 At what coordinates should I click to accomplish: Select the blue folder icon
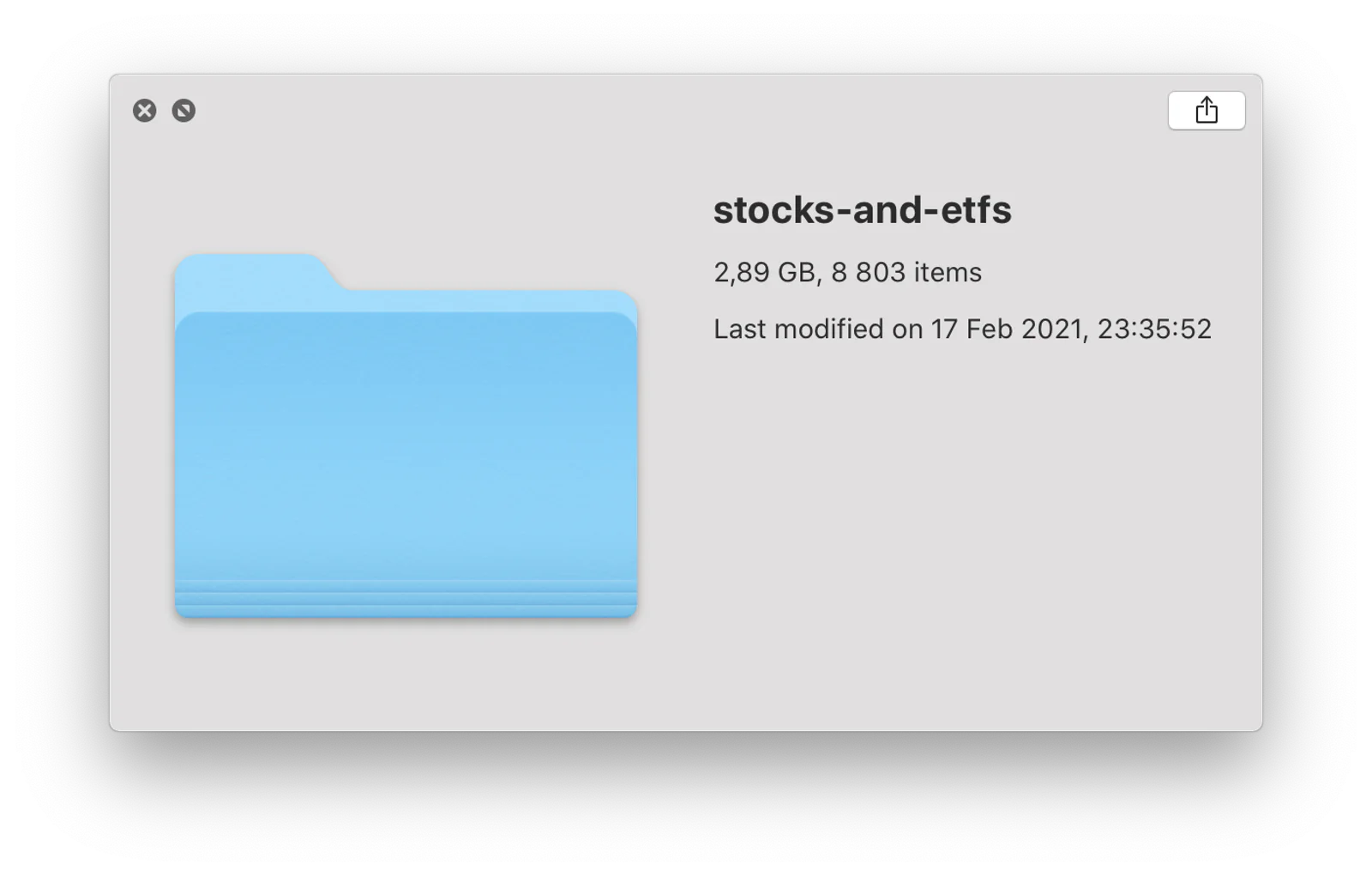(x=406, y=435)
